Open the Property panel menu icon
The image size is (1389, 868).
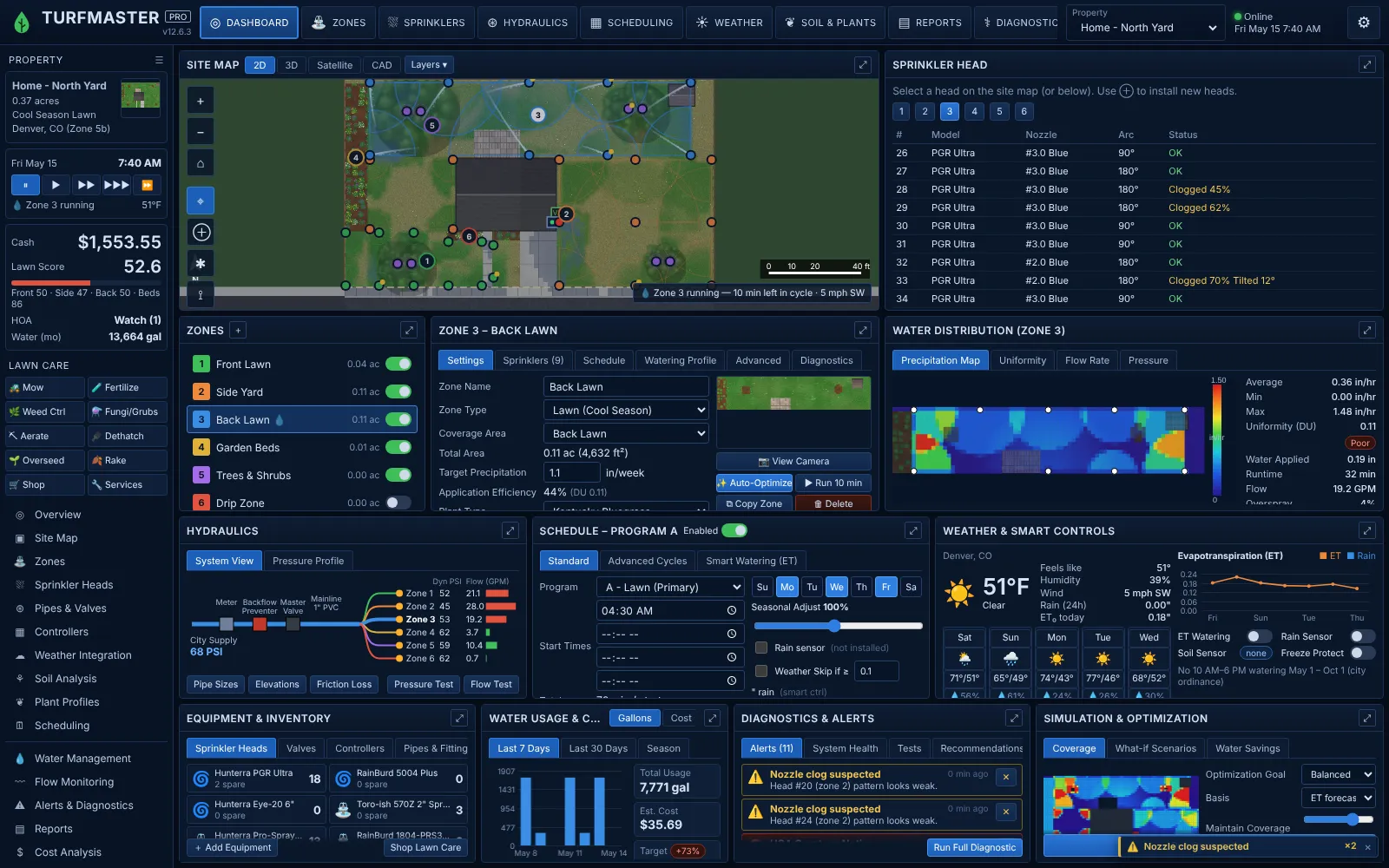[x=159, y=60]
